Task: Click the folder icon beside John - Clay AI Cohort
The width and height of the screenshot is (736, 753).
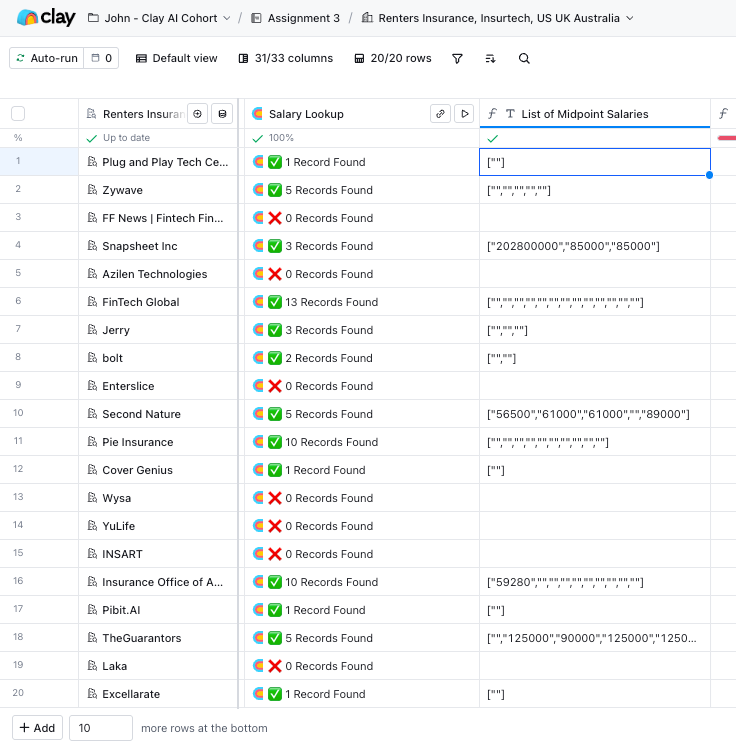Action: pos(93,18)
